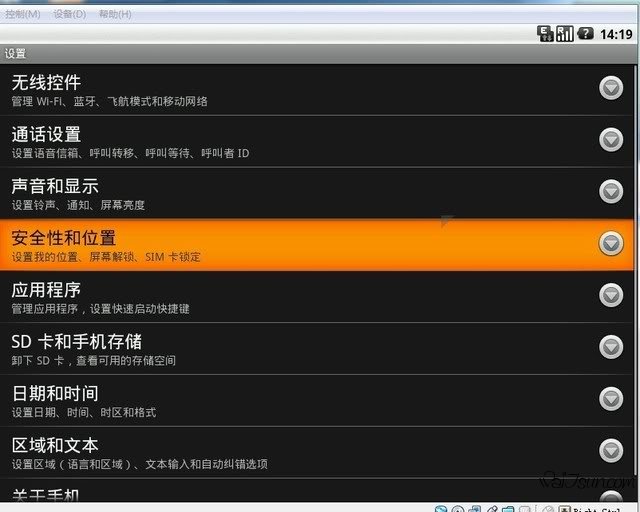This screenshot has height=512, width=640.
Task: Expand the 声音和显示 arrow button
Action: [611, 191]
